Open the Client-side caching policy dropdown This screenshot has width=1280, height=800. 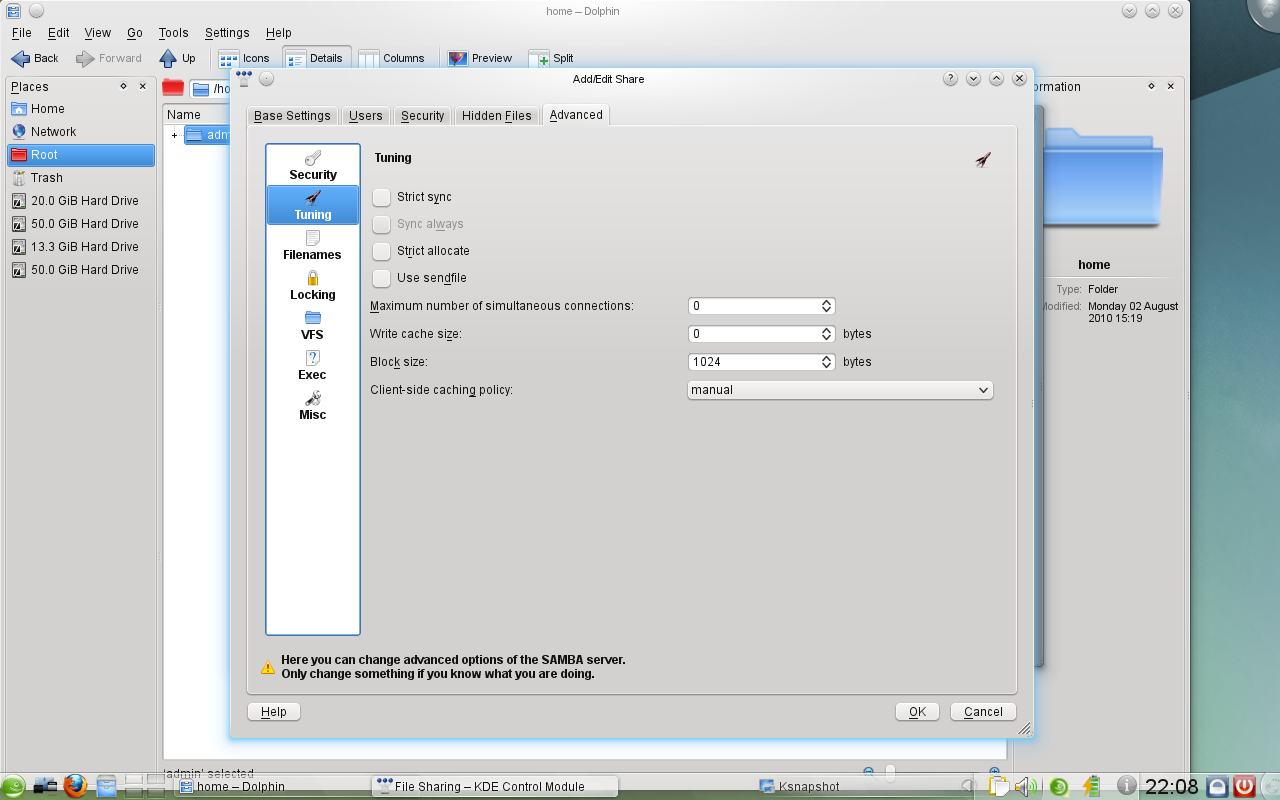click(x=840, y=390)
